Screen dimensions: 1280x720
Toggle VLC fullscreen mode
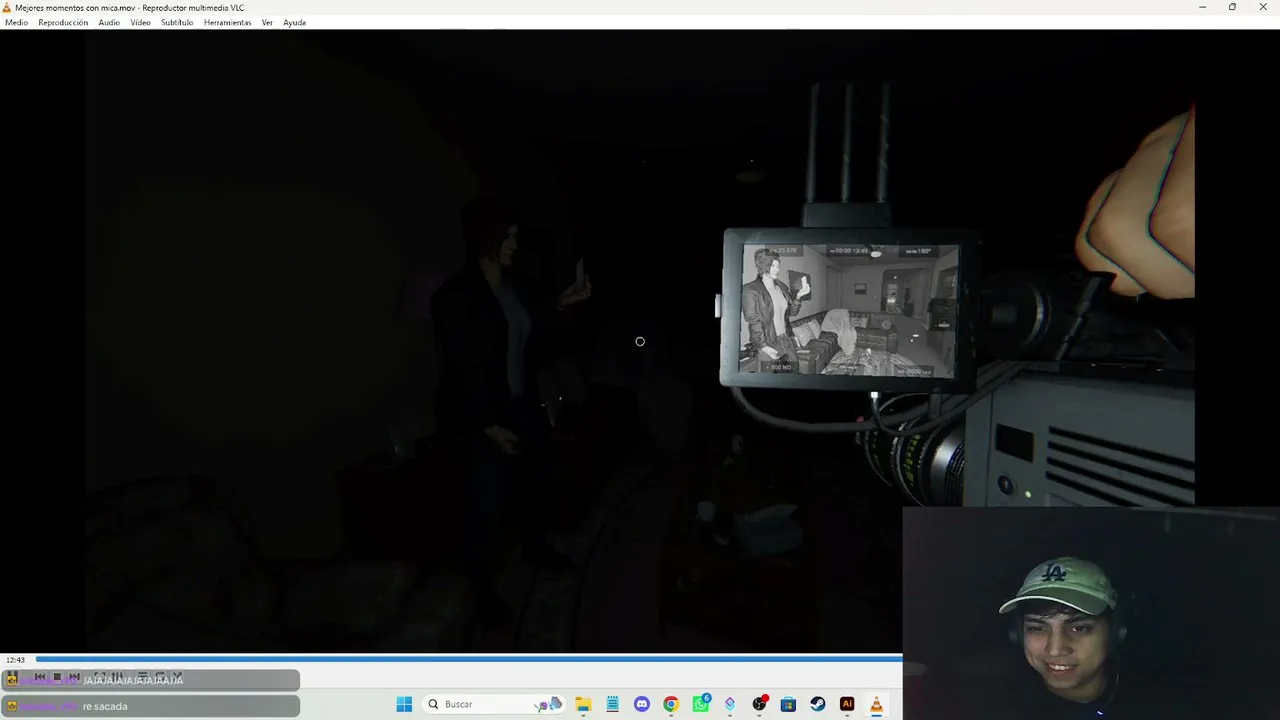(99, 678)
